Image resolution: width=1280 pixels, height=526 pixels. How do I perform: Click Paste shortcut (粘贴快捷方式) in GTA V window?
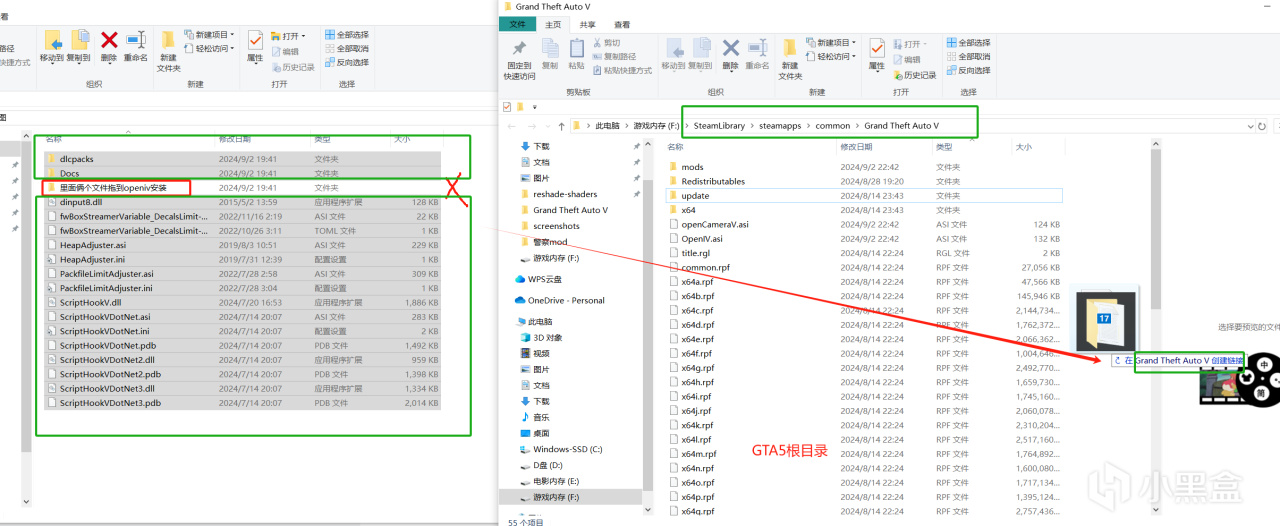(622, 71)
